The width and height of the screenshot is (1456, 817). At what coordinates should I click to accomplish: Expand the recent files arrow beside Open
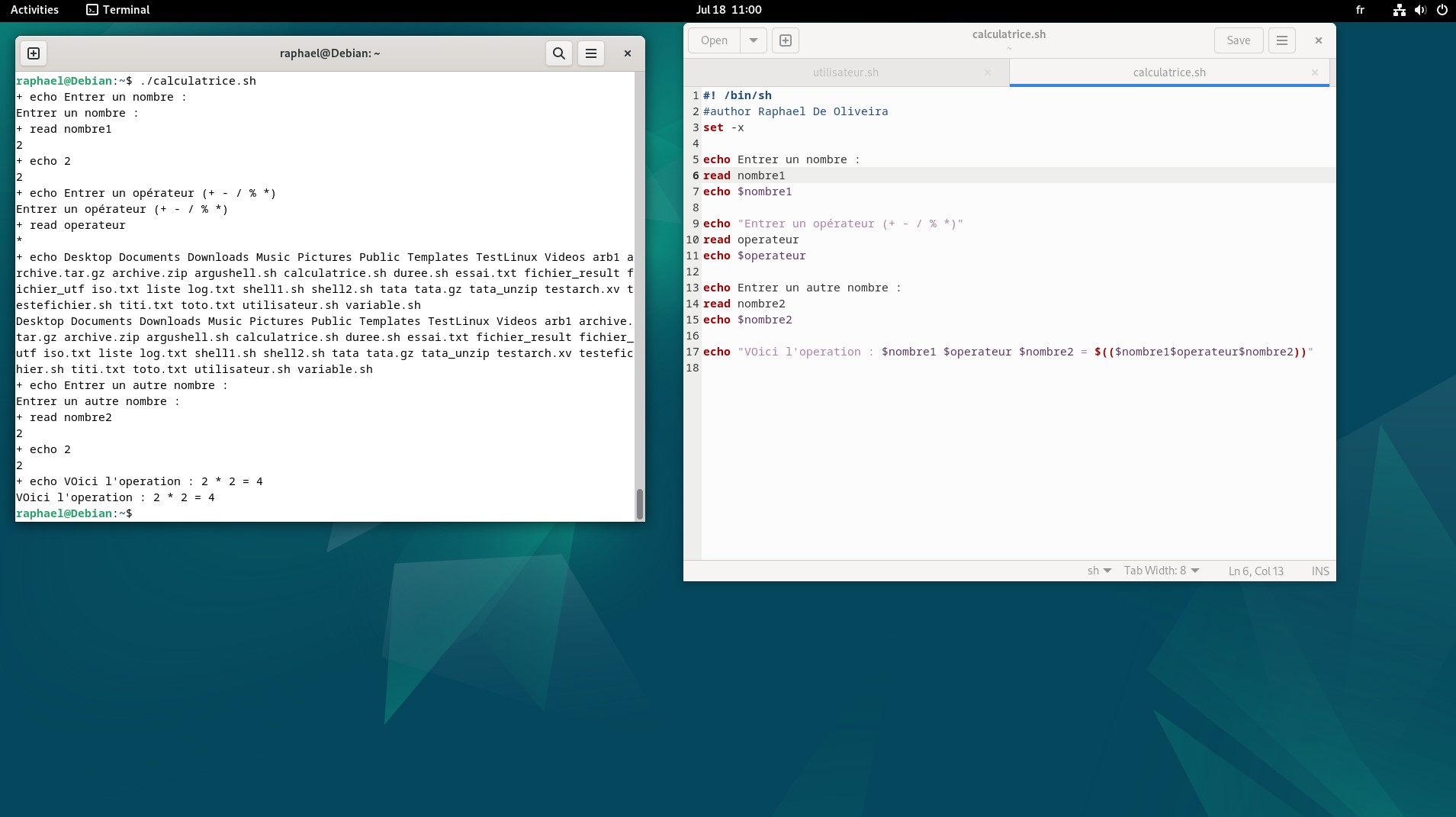pos(754,40)
